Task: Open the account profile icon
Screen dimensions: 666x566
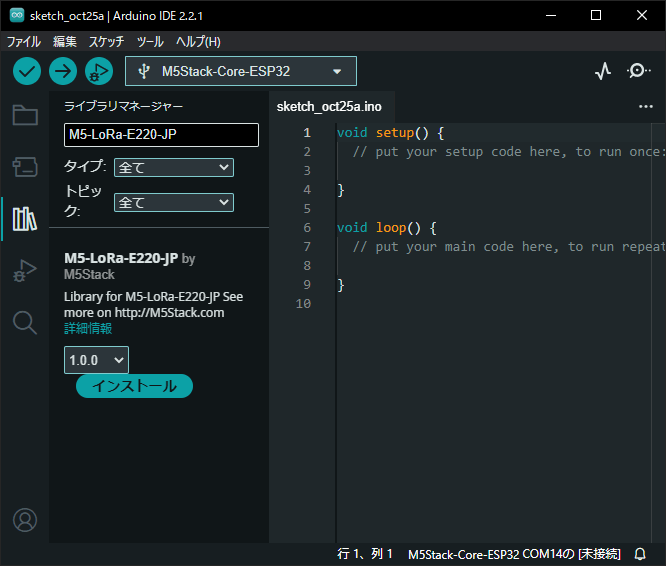Action: click(x=25, y=520)
